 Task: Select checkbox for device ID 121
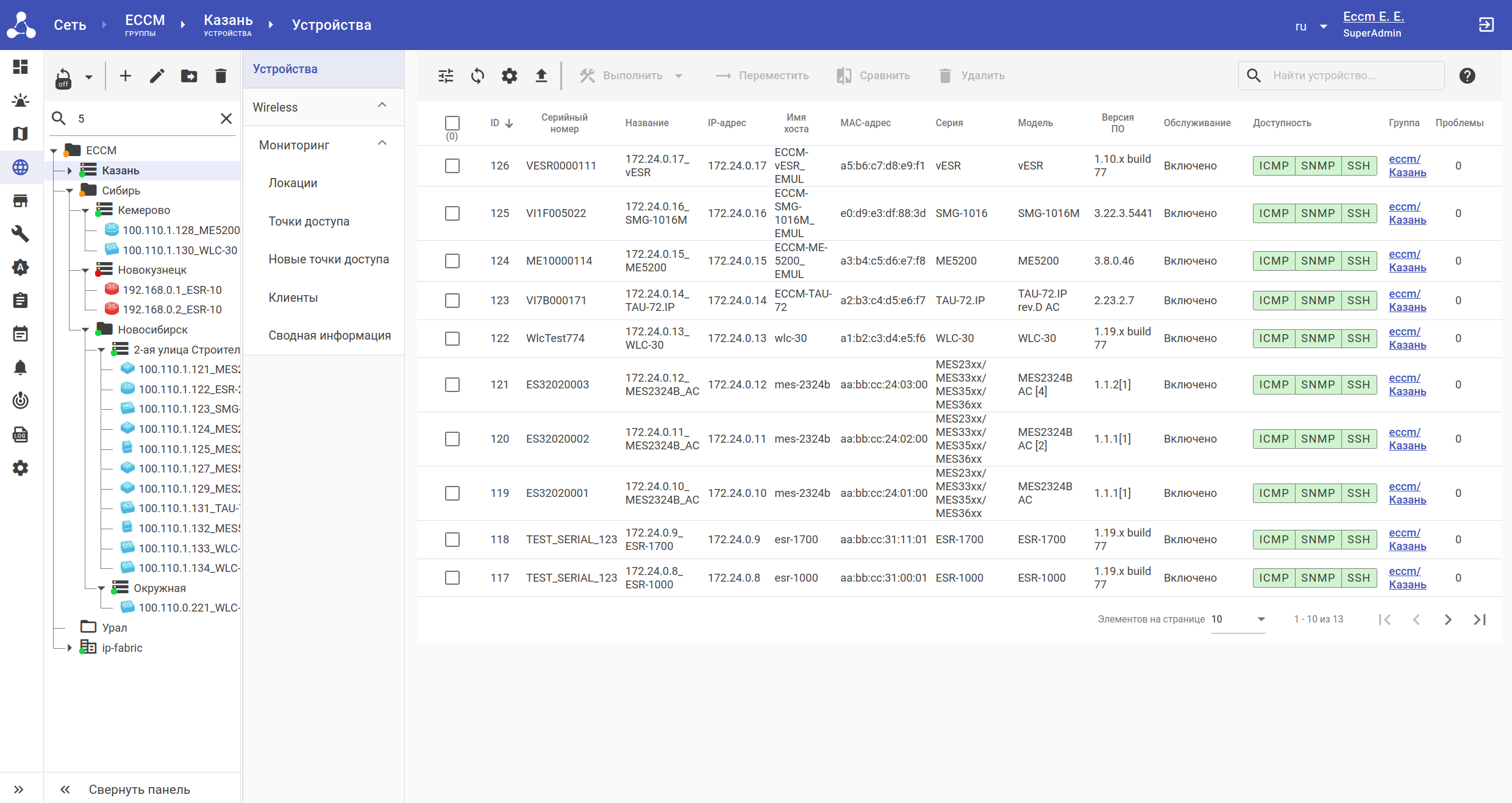[x=452, y=385]
